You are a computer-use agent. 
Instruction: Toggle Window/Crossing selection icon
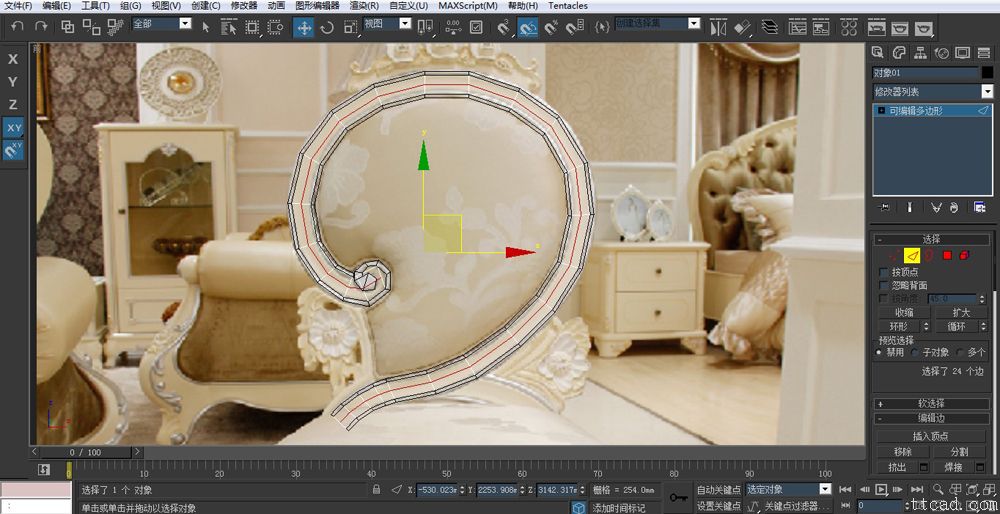(x=276, y=27)
